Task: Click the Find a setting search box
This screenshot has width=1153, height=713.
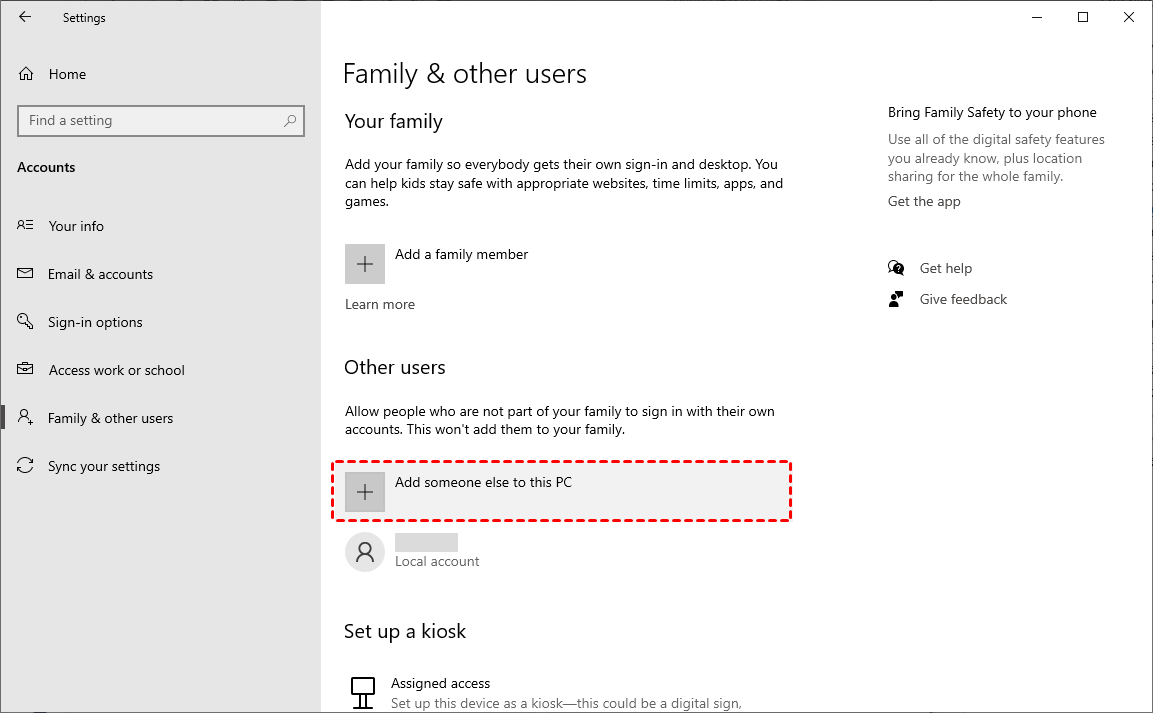Action: (x=150, y=121)
